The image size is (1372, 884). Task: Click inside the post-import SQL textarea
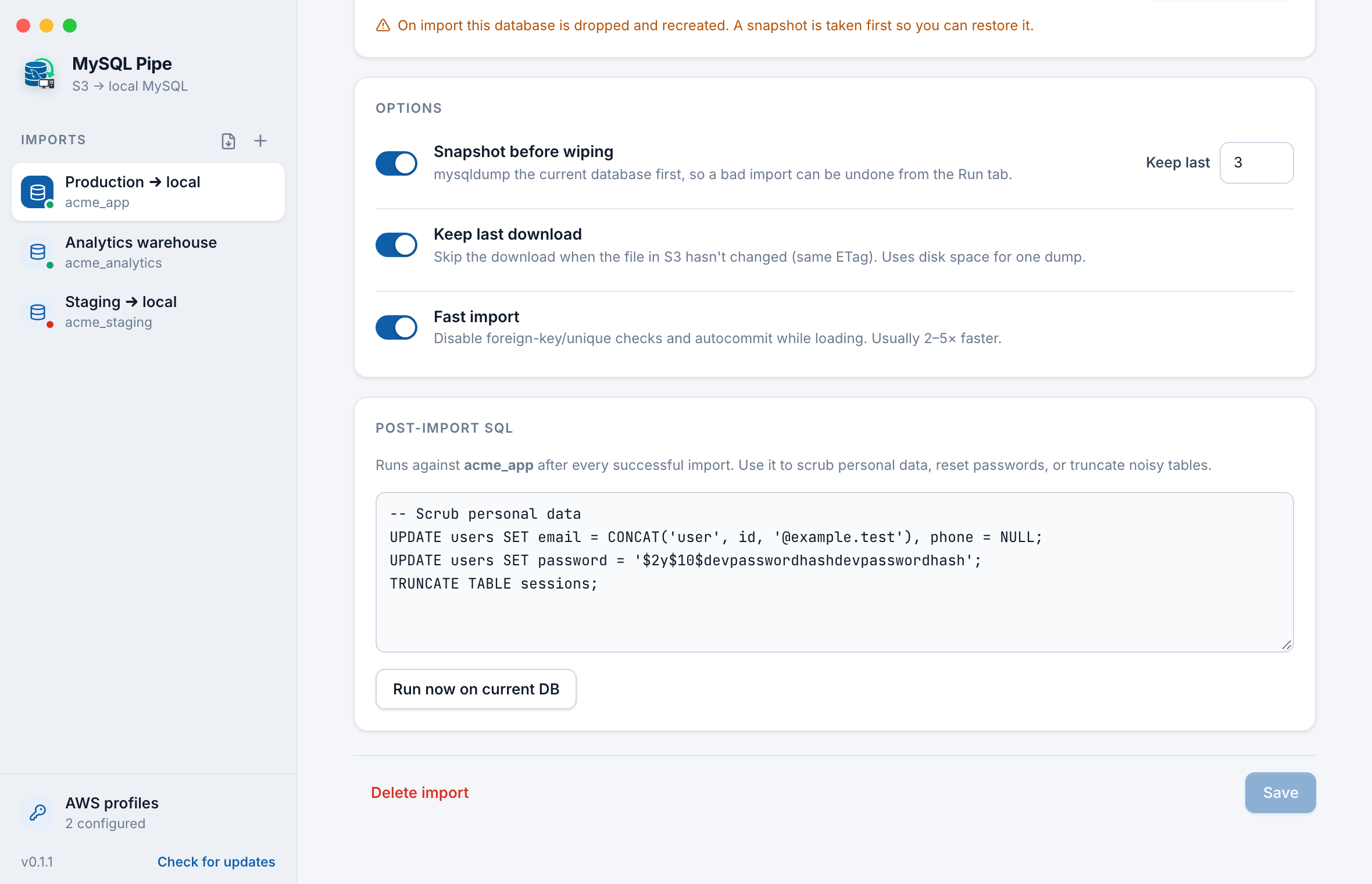point(835,572)
